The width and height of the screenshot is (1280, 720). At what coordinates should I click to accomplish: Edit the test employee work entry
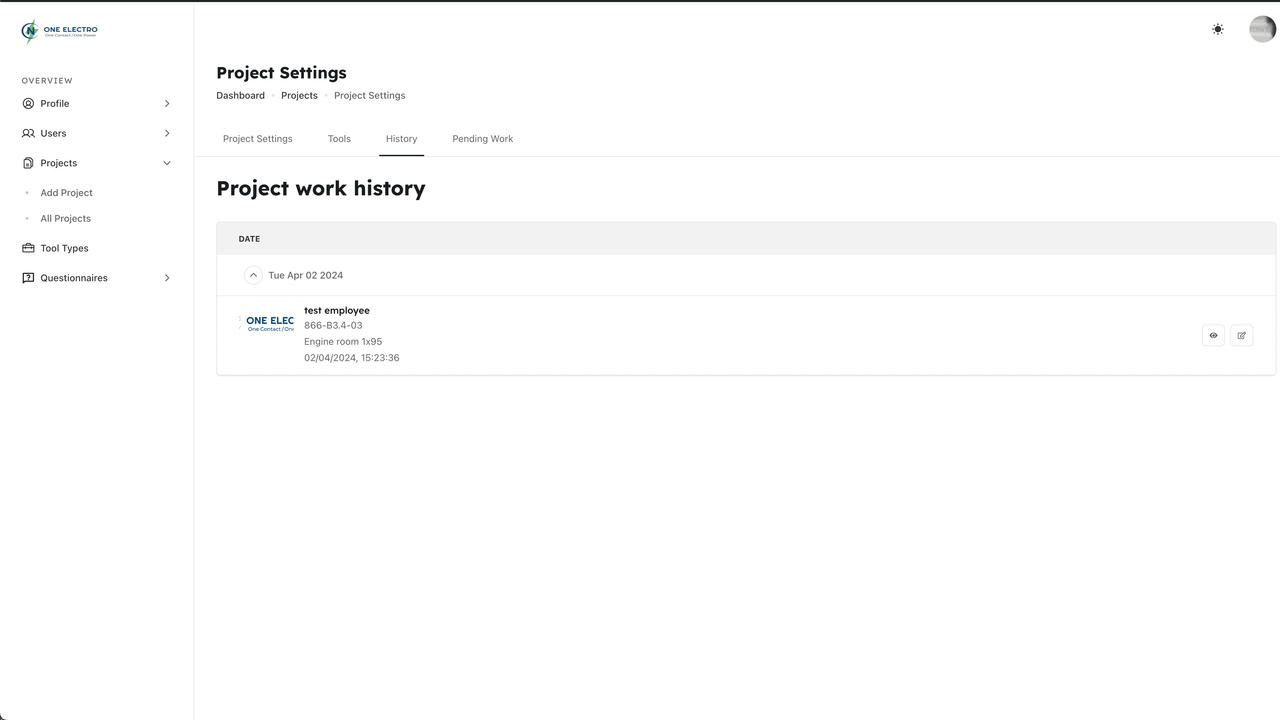click(x=1241, y=336)
